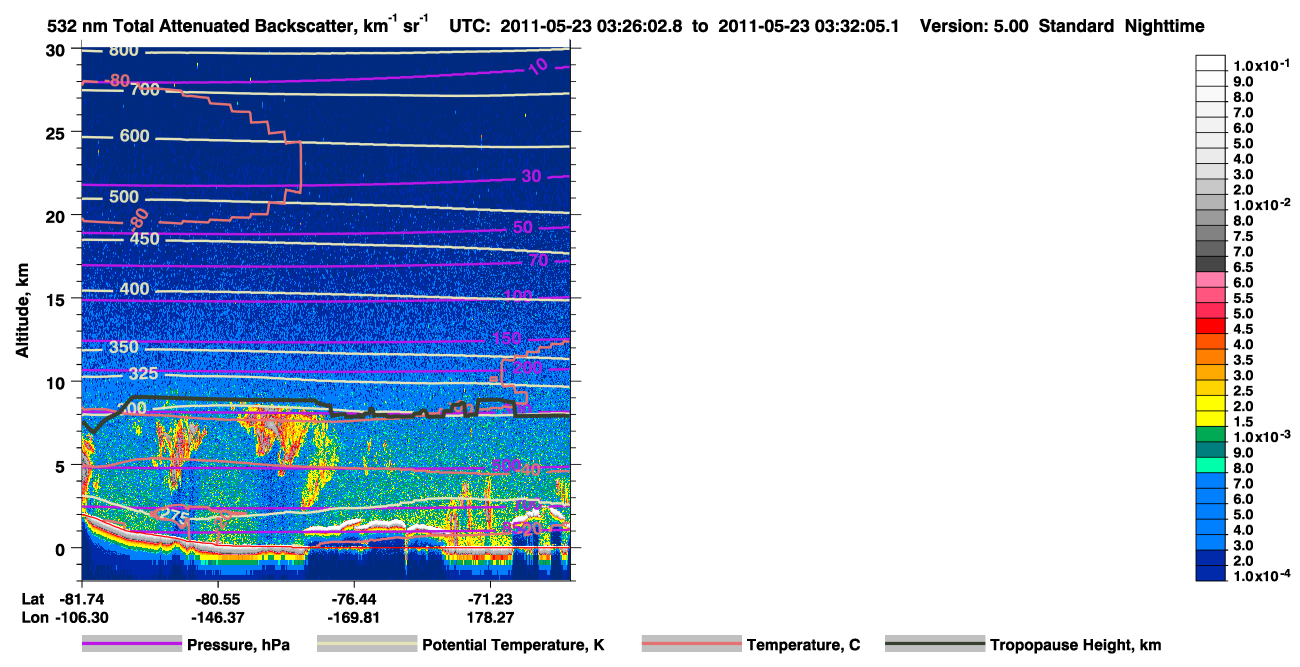This screenshot has height=667, width=1300.
Task: Click the purple Pressure legend line sample
Action: click(x=132, y=645)
